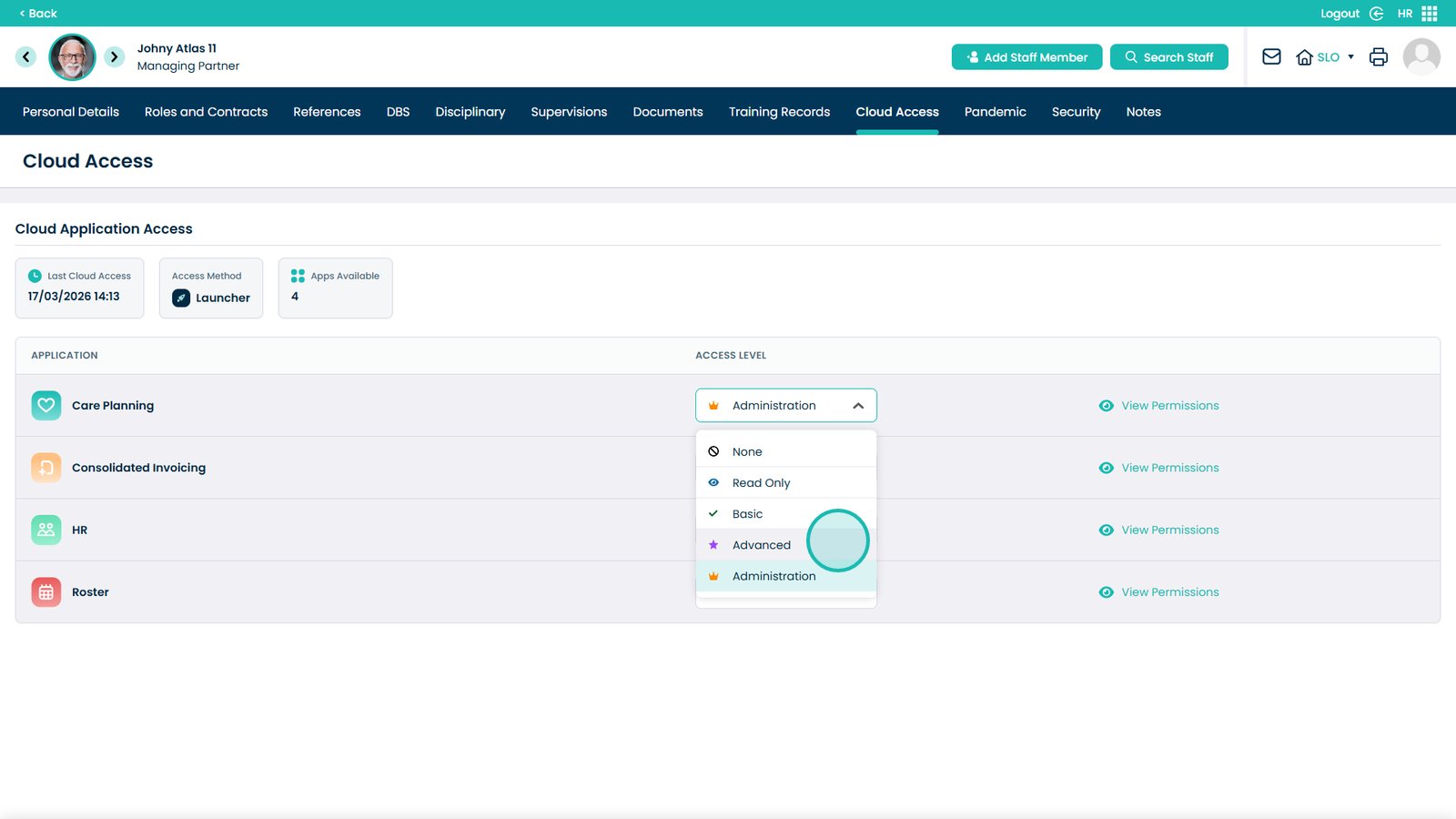Click the Care Planning heart icon
This screenshot has height=819, width=1456.
click(46, 406)
